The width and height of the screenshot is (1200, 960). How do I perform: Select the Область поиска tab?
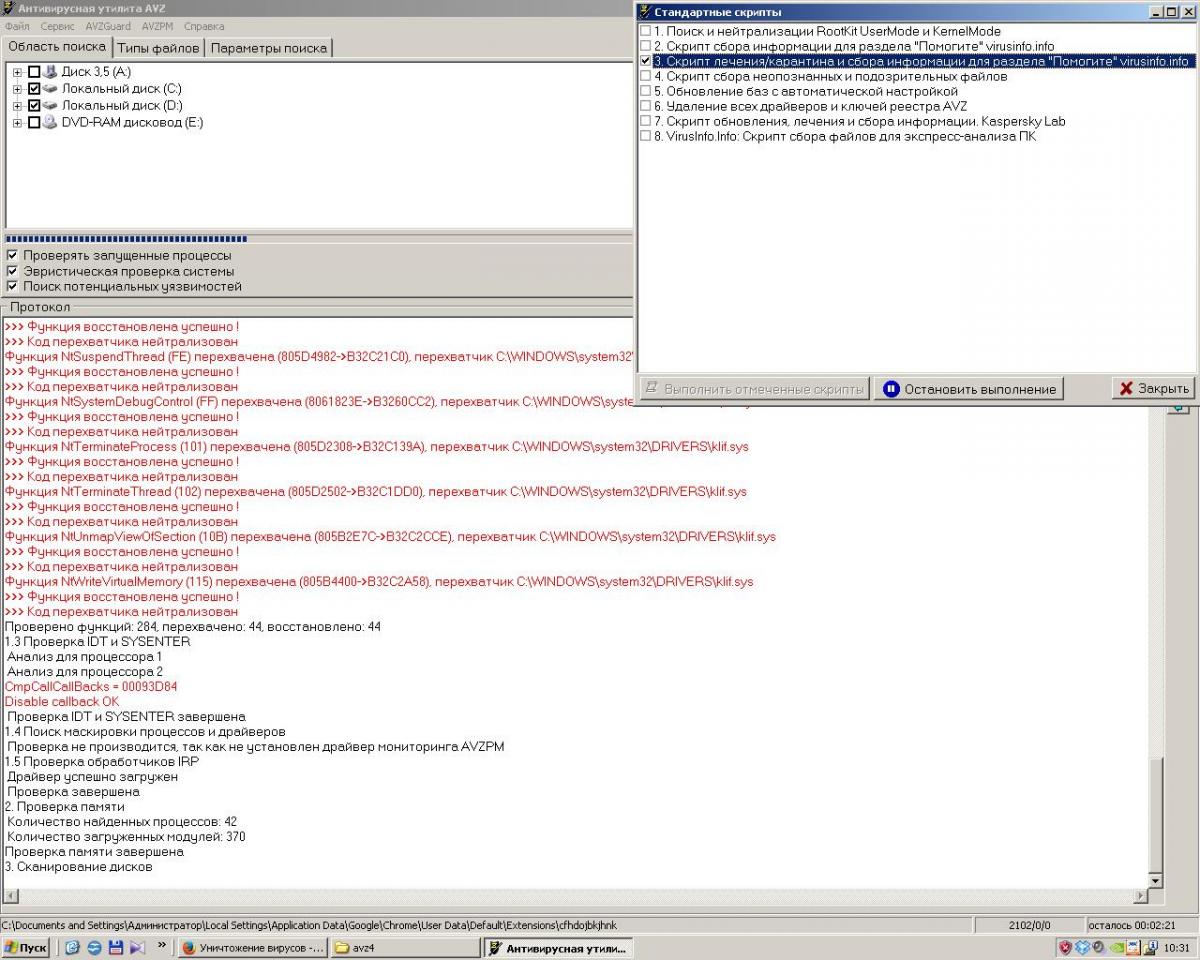point(56,47)
